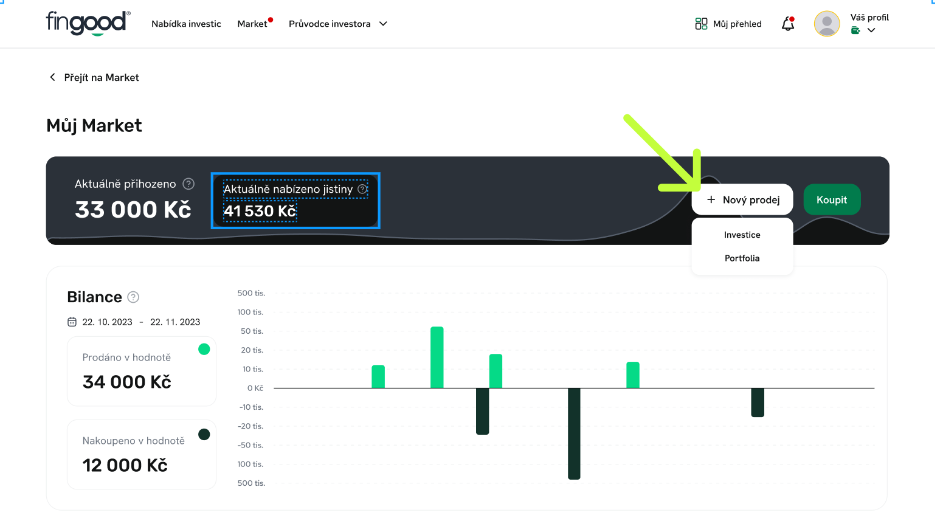Image resolution: width=936 pixels, height=519 pixels.
Task: Expand the Průvodce investora dropdown
Action: tap(383, 24)
